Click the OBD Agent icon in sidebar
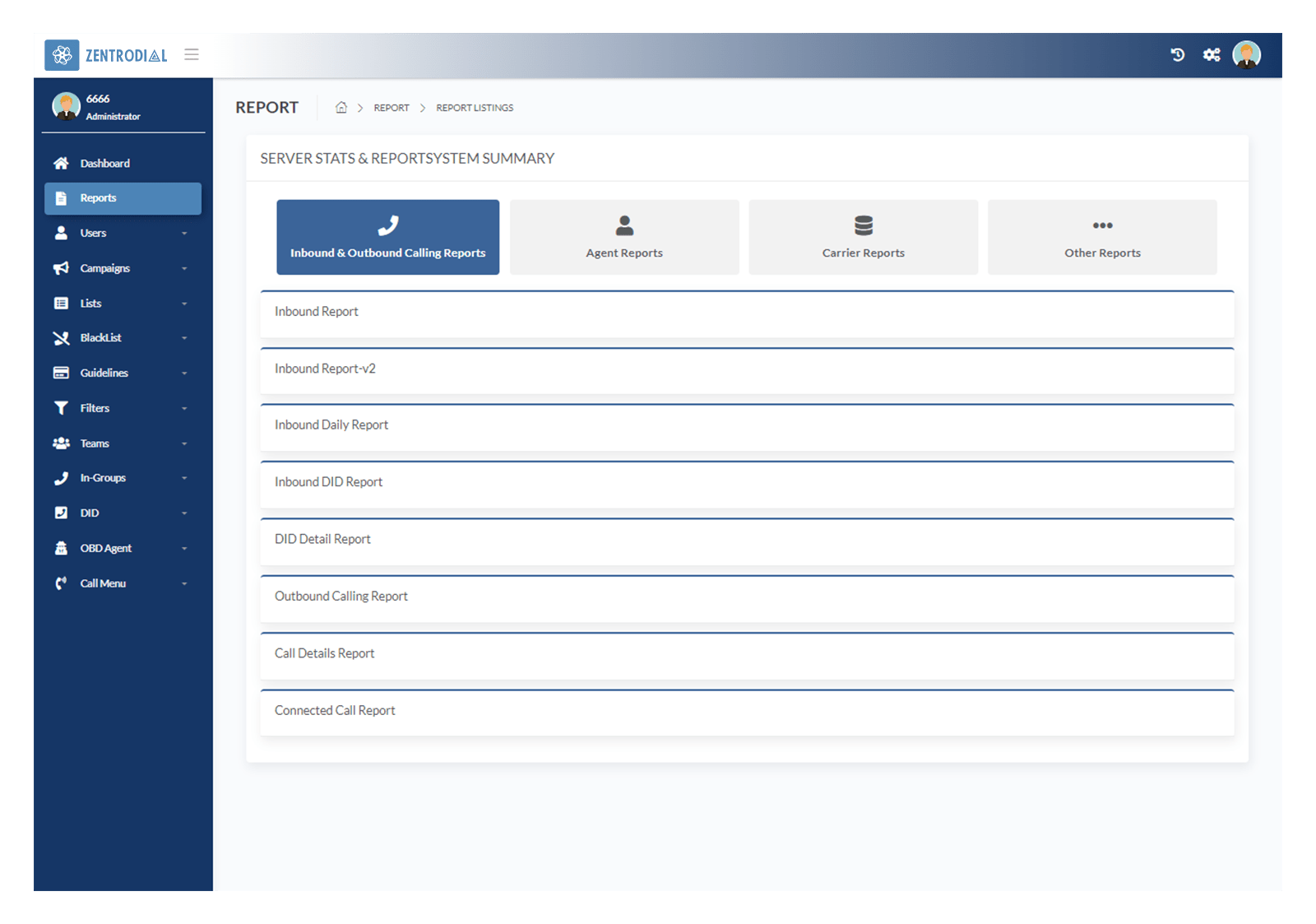 click(x=61, y=548)
